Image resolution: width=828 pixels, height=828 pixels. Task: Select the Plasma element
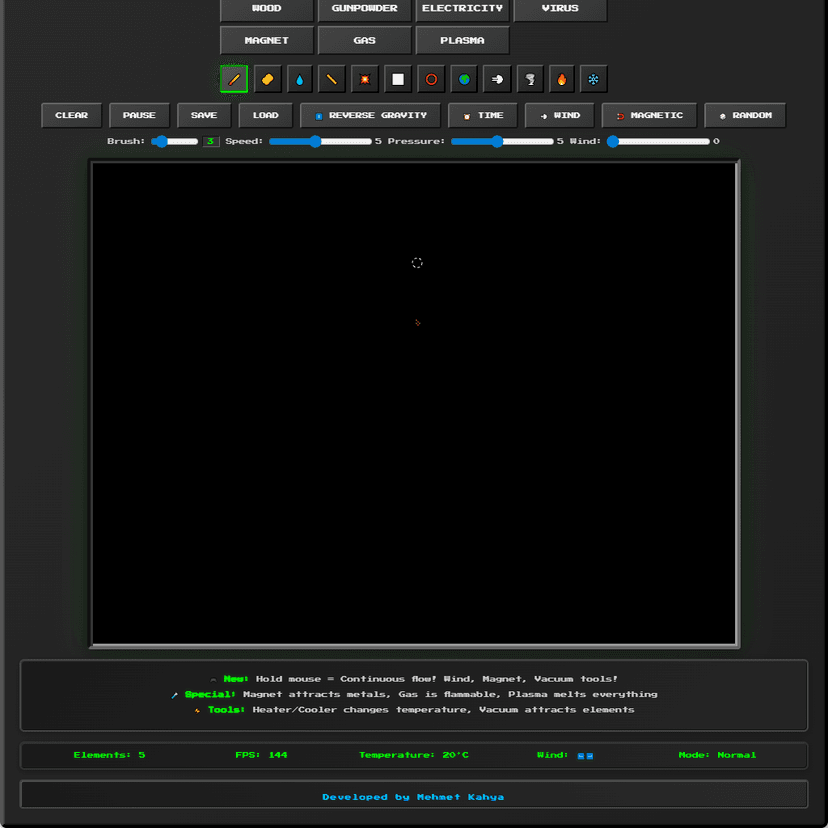pos(462,41)
